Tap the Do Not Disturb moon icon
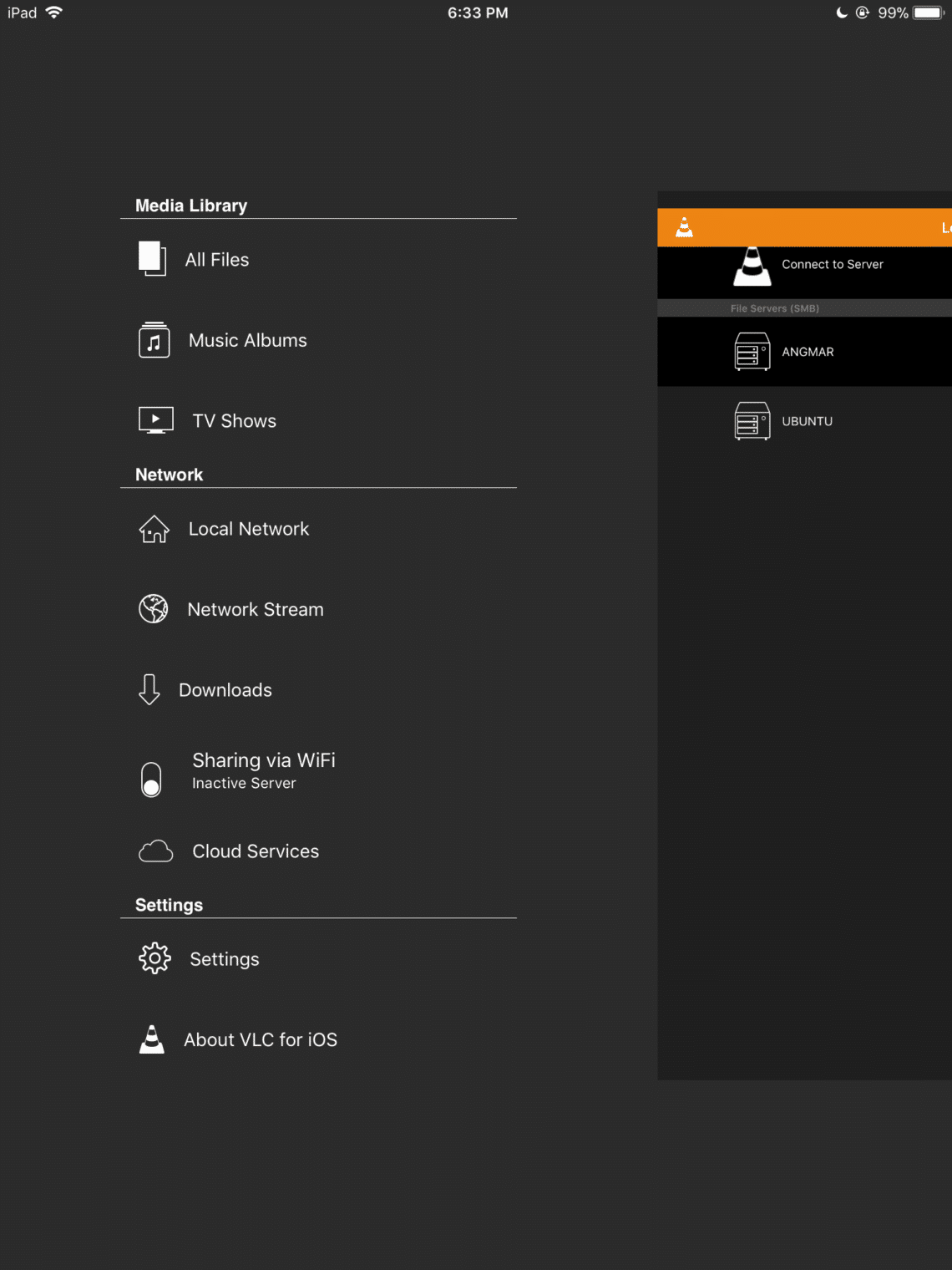The width and height of the screenshot is (952, 1270). coord(842,13)
